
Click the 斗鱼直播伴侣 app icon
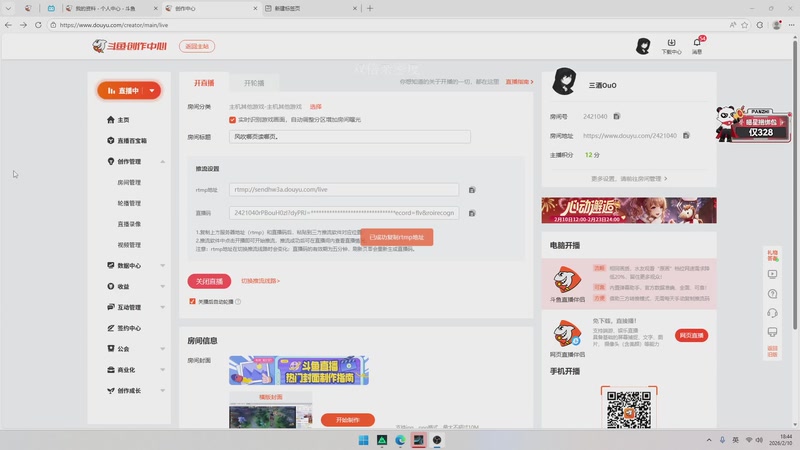[x=567, y=280]
